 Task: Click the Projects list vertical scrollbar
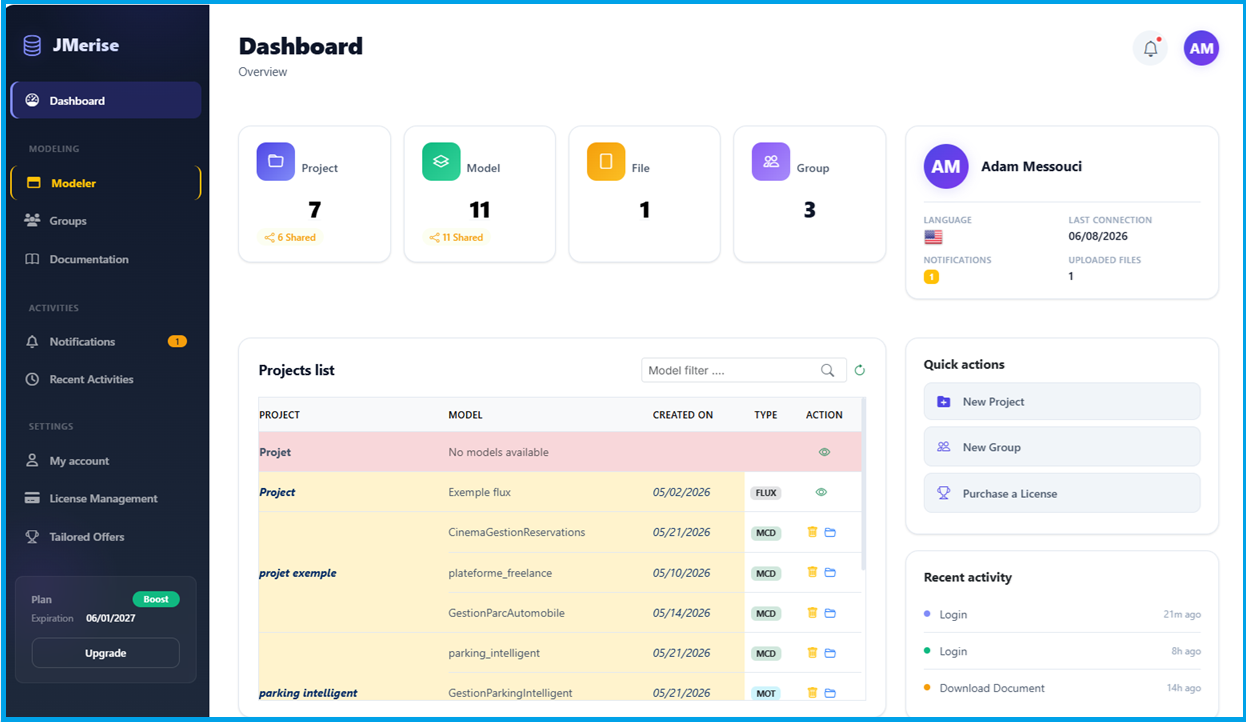[863, 485]
